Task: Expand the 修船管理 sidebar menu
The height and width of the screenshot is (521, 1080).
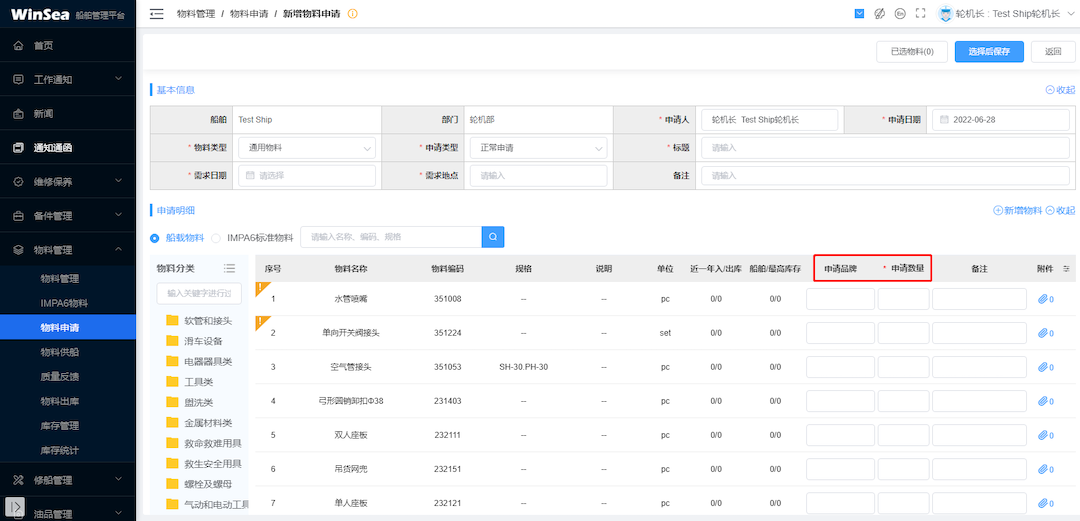Action: point(68,480)
